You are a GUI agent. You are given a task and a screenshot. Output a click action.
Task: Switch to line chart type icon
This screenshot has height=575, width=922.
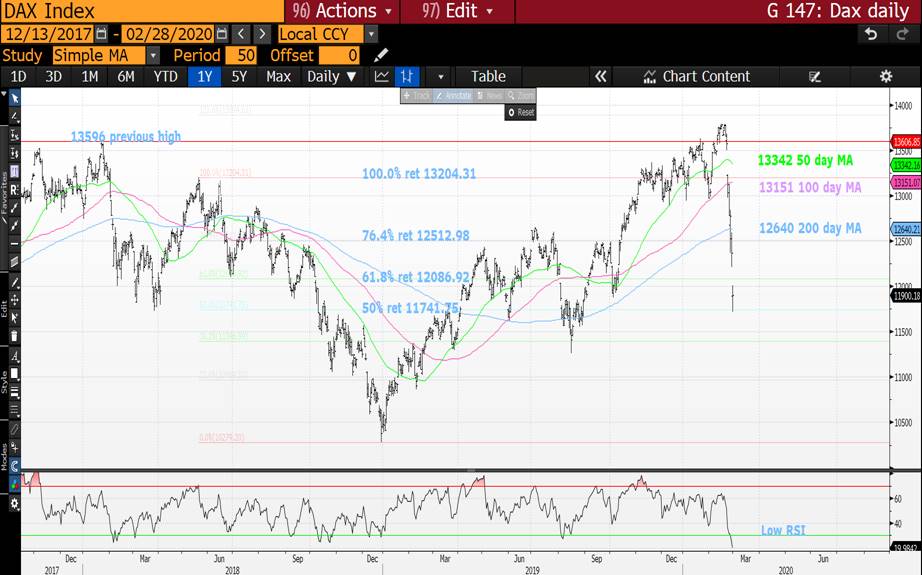pyautogui.click(x=382, y=76)
